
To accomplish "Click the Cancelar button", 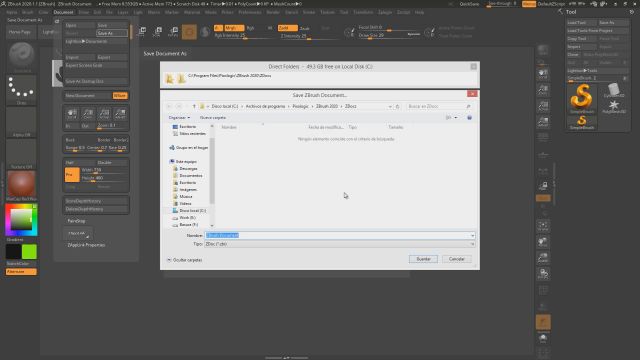I will [x=456, y=259].
